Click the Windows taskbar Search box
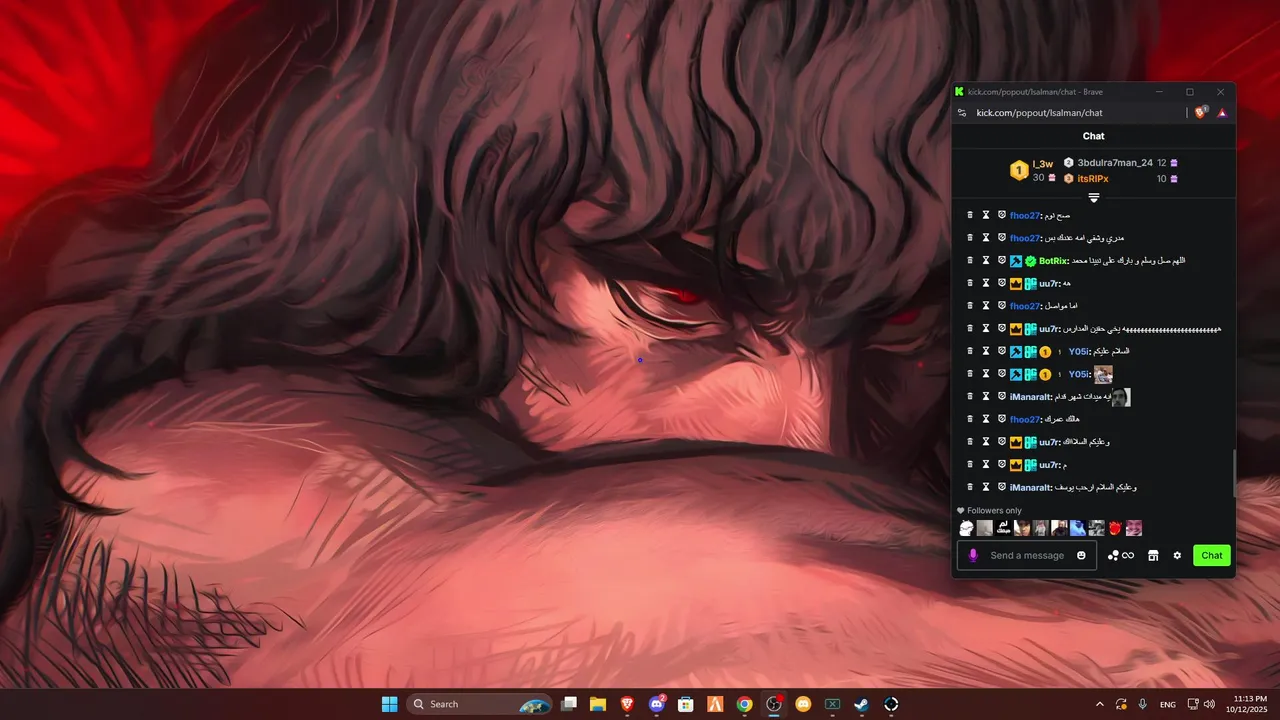The height and width of the screenshot is (720, 1280). coord(479,704)
